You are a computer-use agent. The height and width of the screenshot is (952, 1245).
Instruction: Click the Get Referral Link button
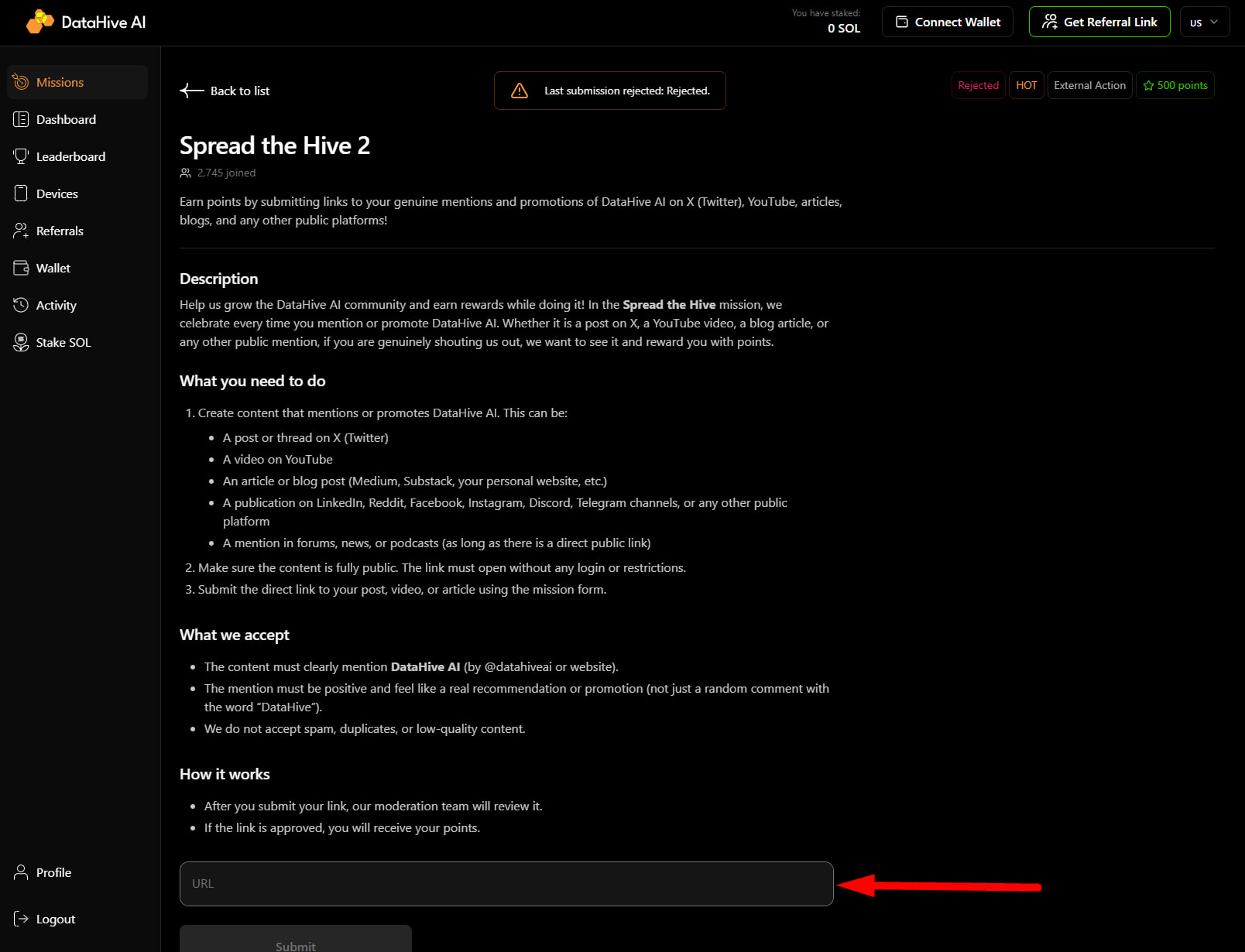point(1099,22)
